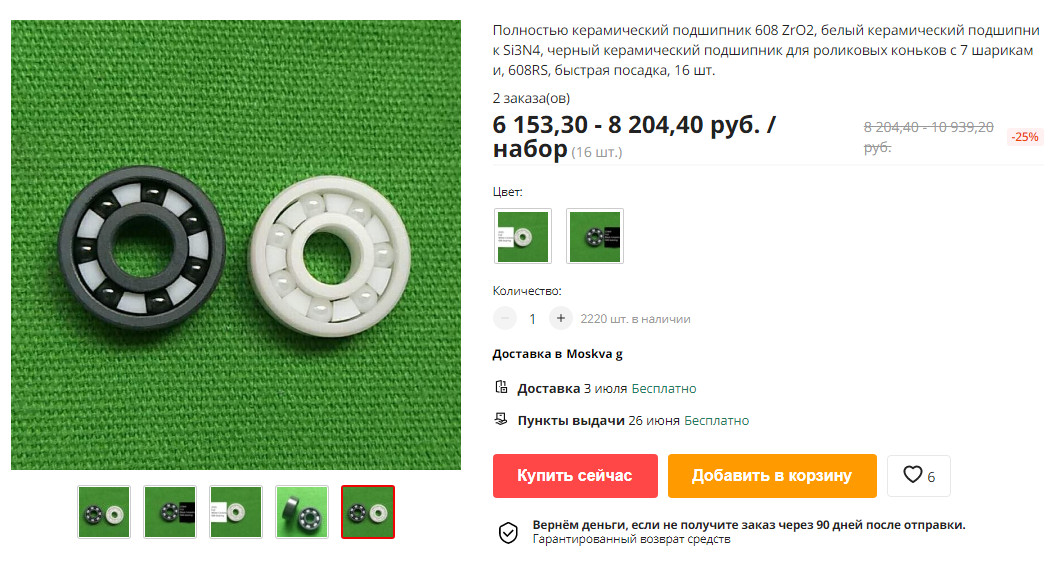The height and width of the screenshot is (561, 1060).
Task: Select the black bearing color swatch
Action: point(595,236)
